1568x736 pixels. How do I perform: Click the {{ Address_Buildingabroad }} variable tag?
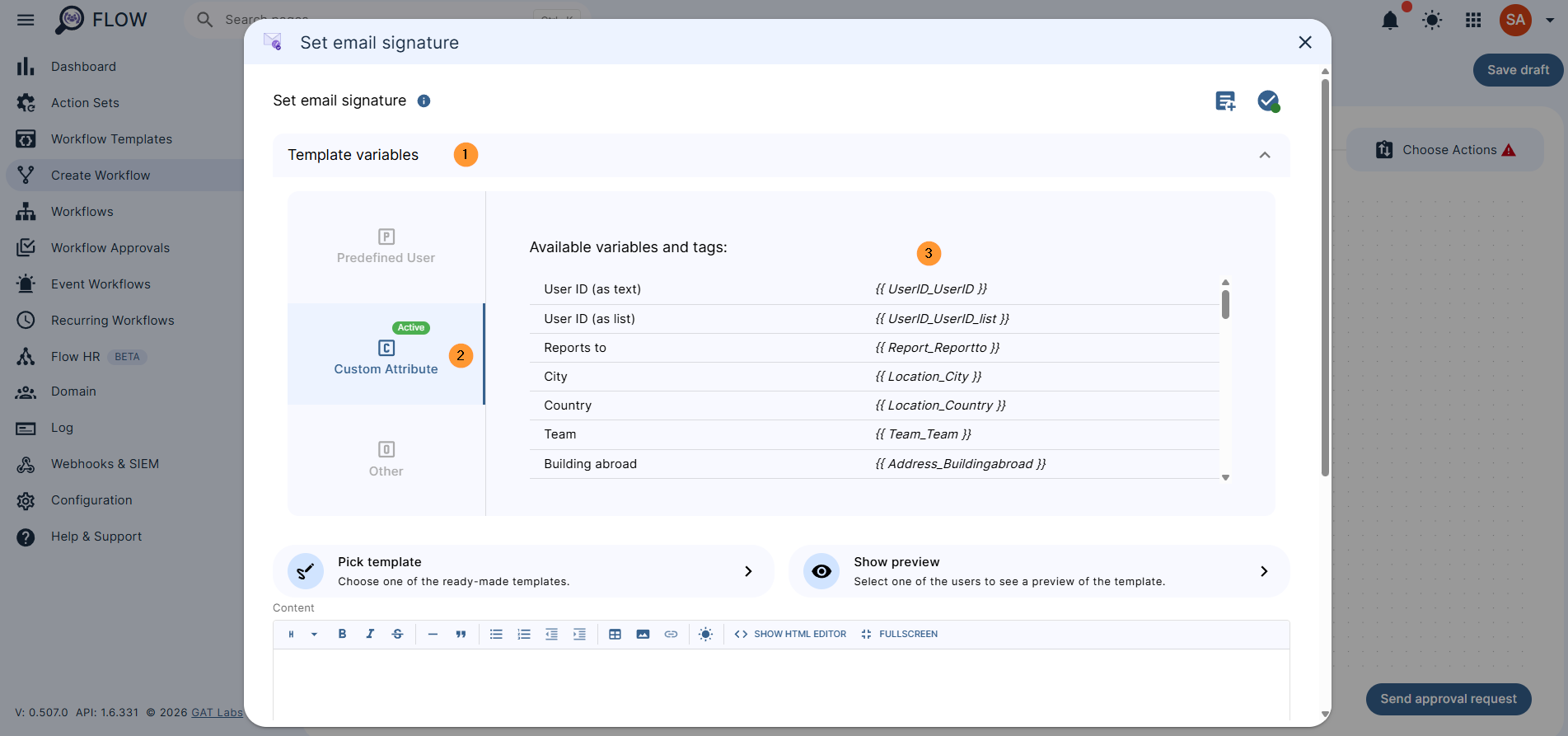click(961, 464)
